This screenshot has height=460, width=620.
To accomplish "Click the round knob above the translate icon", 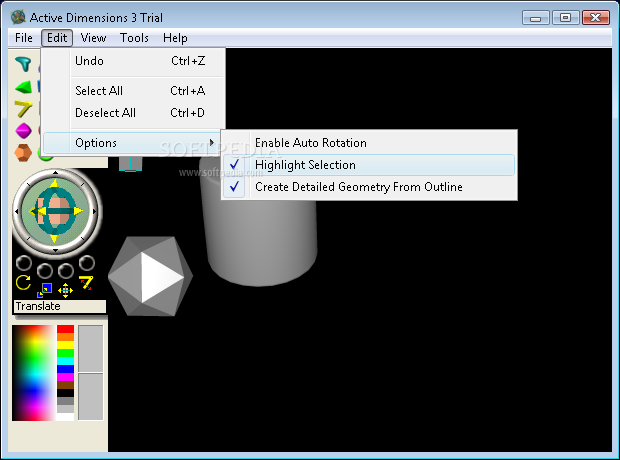I will pyautogui.click(x=66, y=271).
